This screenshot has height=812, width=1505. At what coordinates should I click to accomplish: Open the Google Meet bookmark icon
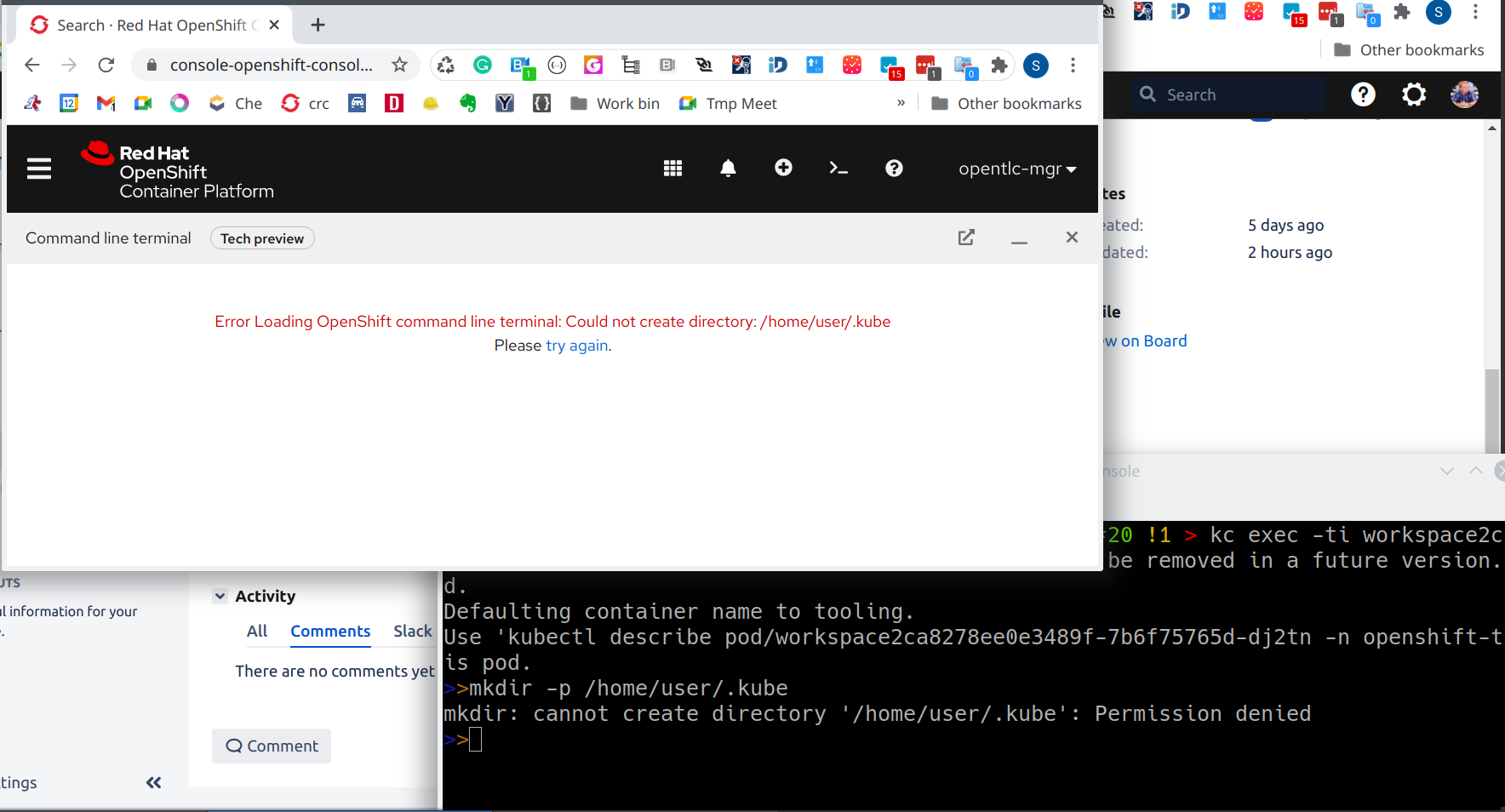coord(142,103)
